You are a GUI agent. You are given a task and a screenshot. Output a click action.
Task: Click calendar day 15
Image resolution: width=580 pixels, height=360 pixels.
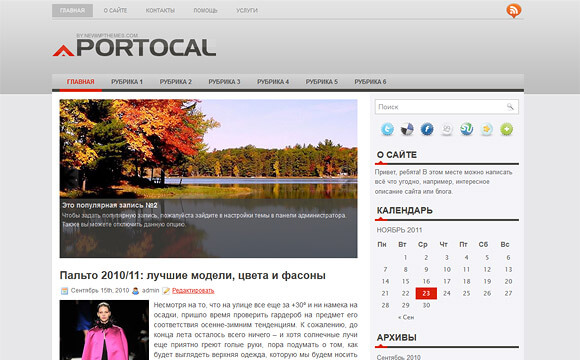[x=405, y=282]
